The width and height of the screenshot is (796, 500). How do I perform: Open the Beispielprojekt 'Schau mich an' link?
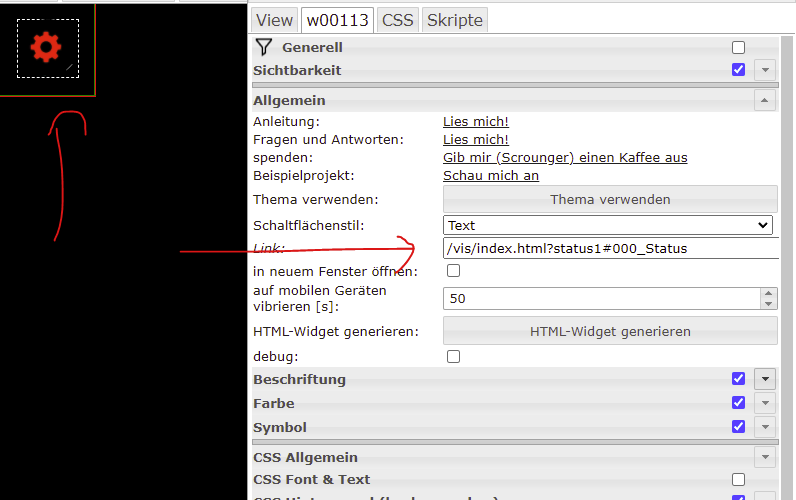[491, 176]
